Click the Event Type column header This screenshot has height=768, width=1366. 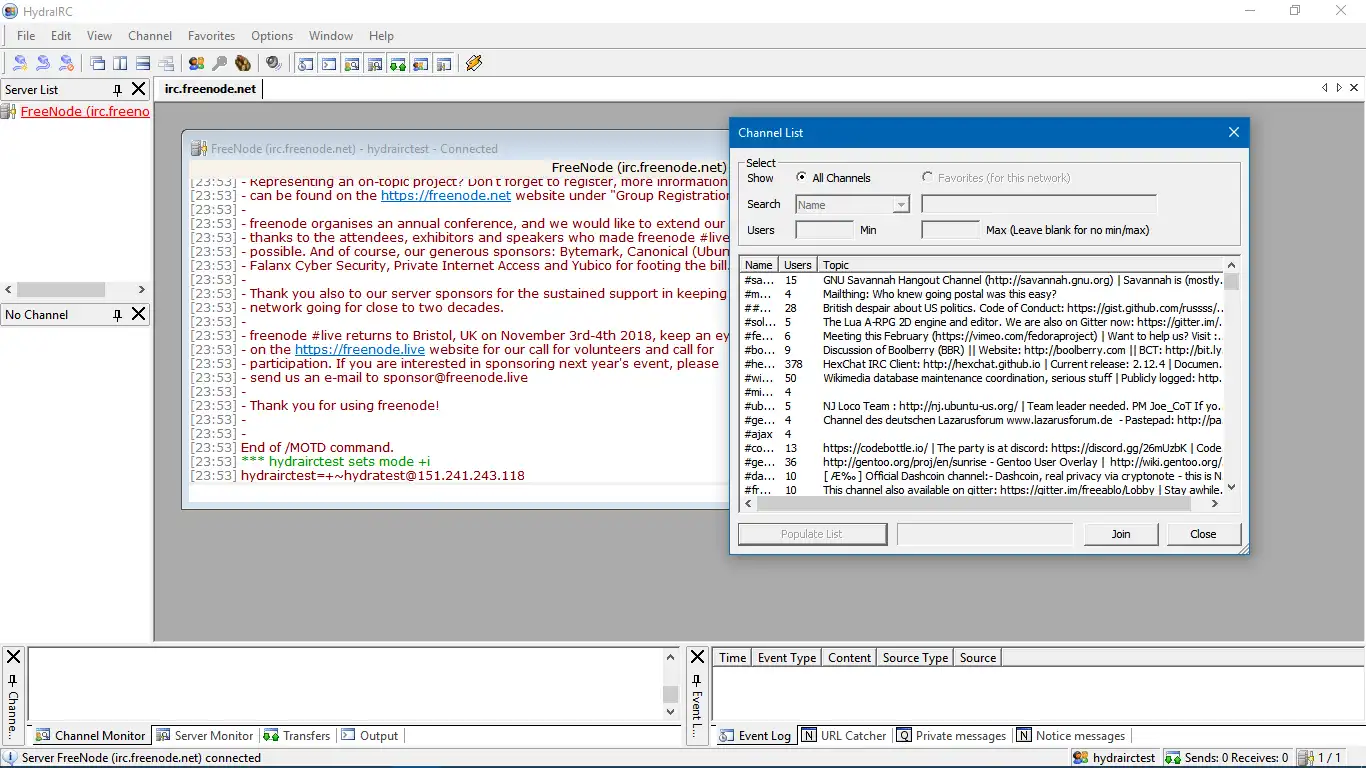[x=786, y=657]
